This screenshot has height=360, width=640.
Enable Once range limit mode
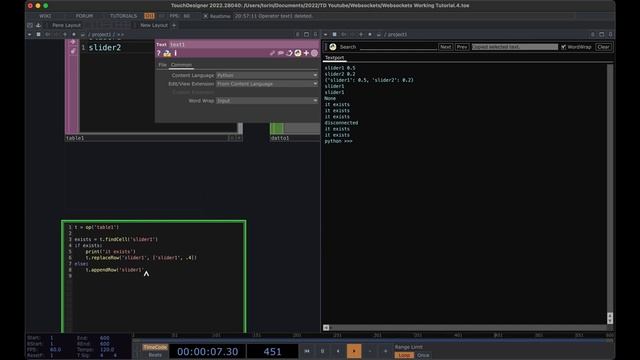423,355
